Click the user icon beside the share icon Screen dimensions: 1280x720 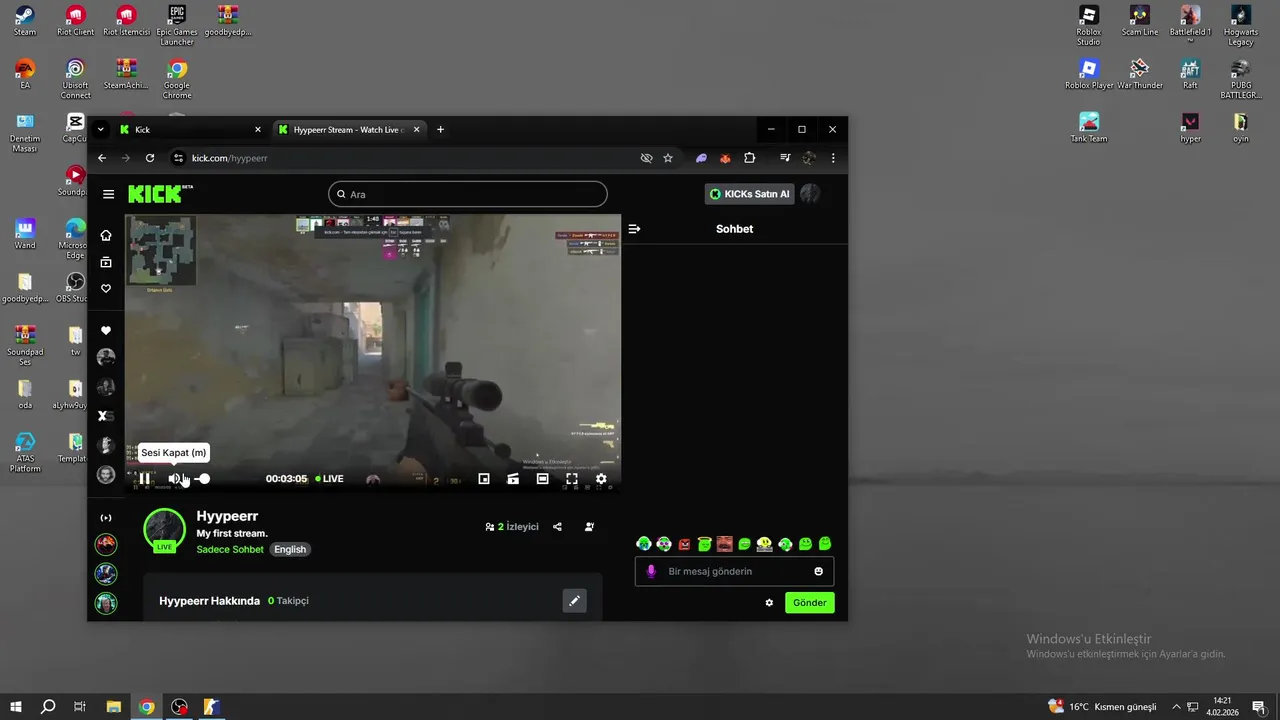point(589,527)
